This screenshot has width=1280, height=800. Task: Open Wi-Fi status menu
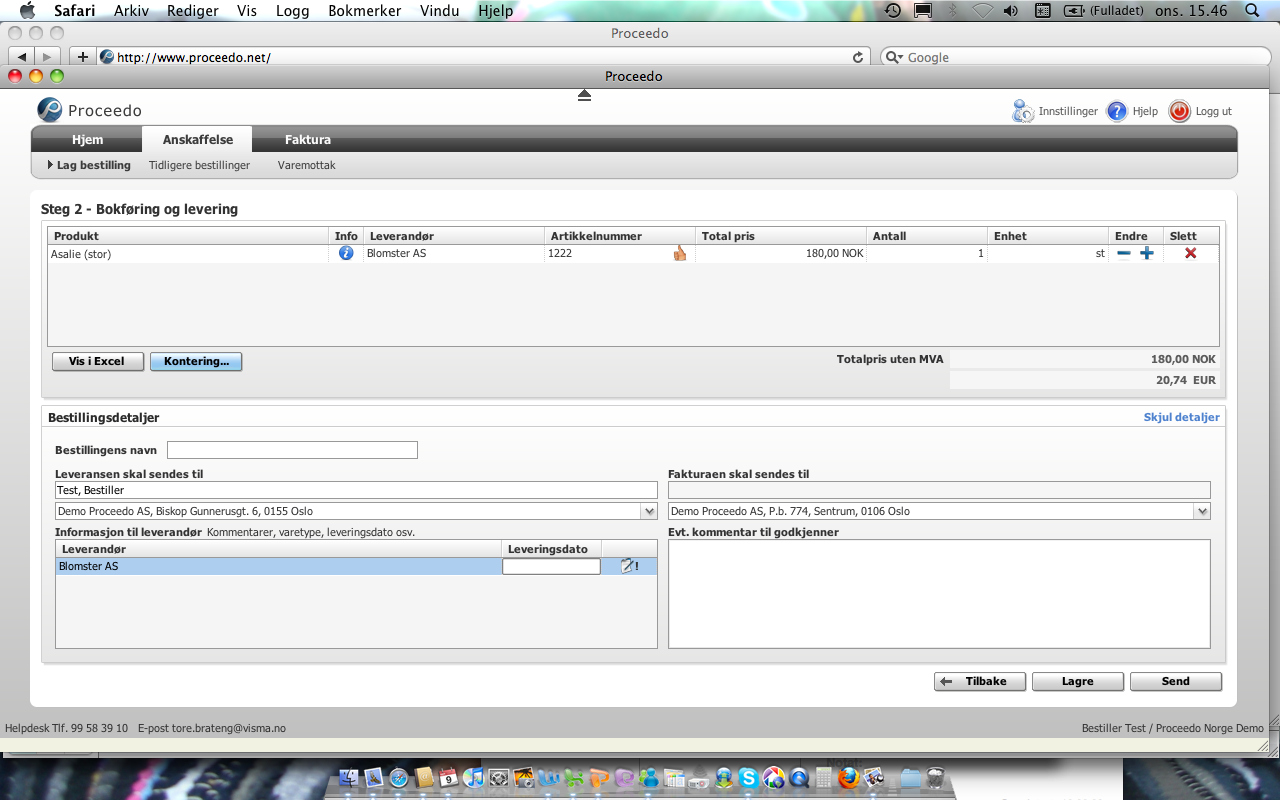pos(983,11)
